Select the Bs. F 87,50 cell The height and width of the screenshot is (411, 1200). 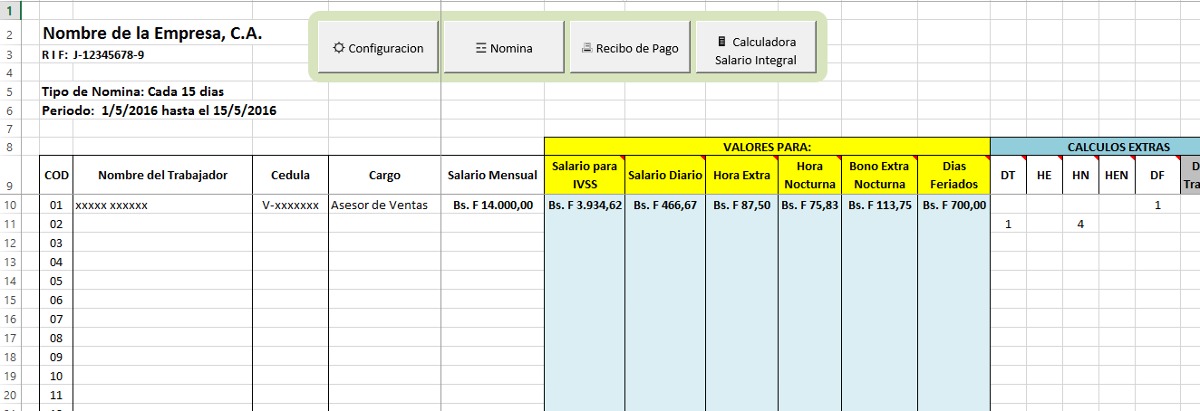(741, 205)
